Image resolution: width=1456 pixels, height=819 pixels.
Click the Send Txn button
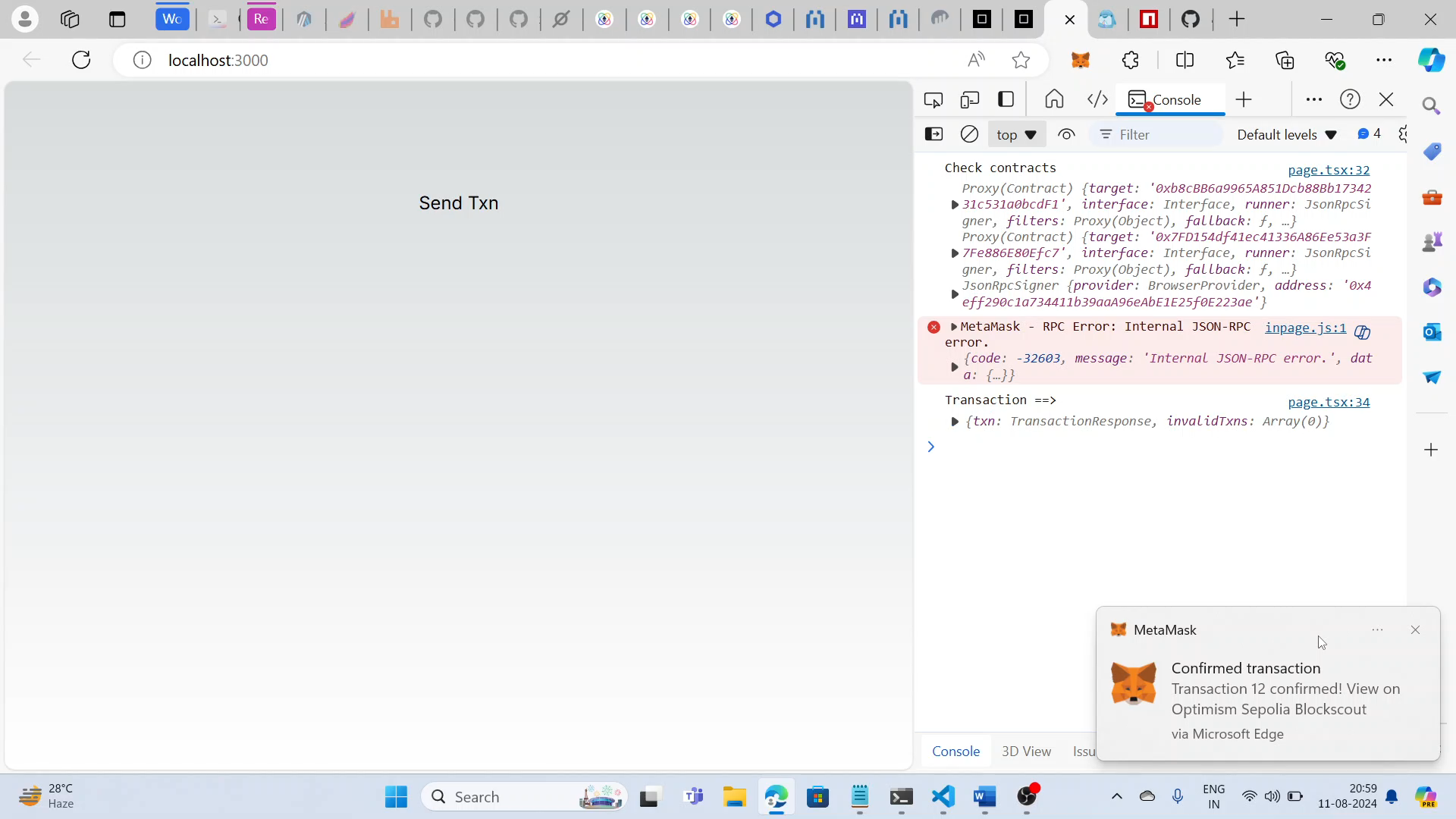click(459, 203)
